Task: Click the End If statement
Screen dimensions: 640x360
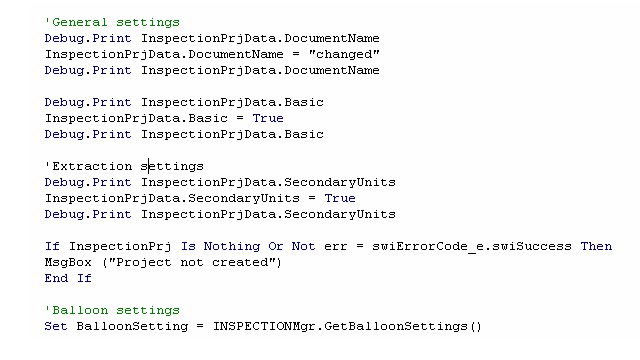Action: pyautogui.click(x=68, y=278)
